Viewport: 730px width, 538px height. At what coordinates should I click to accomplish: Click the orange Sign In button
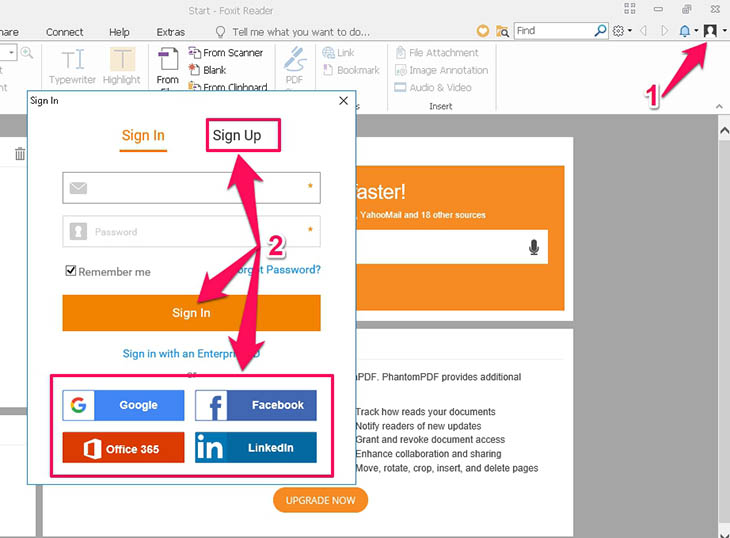coord(191,313)
